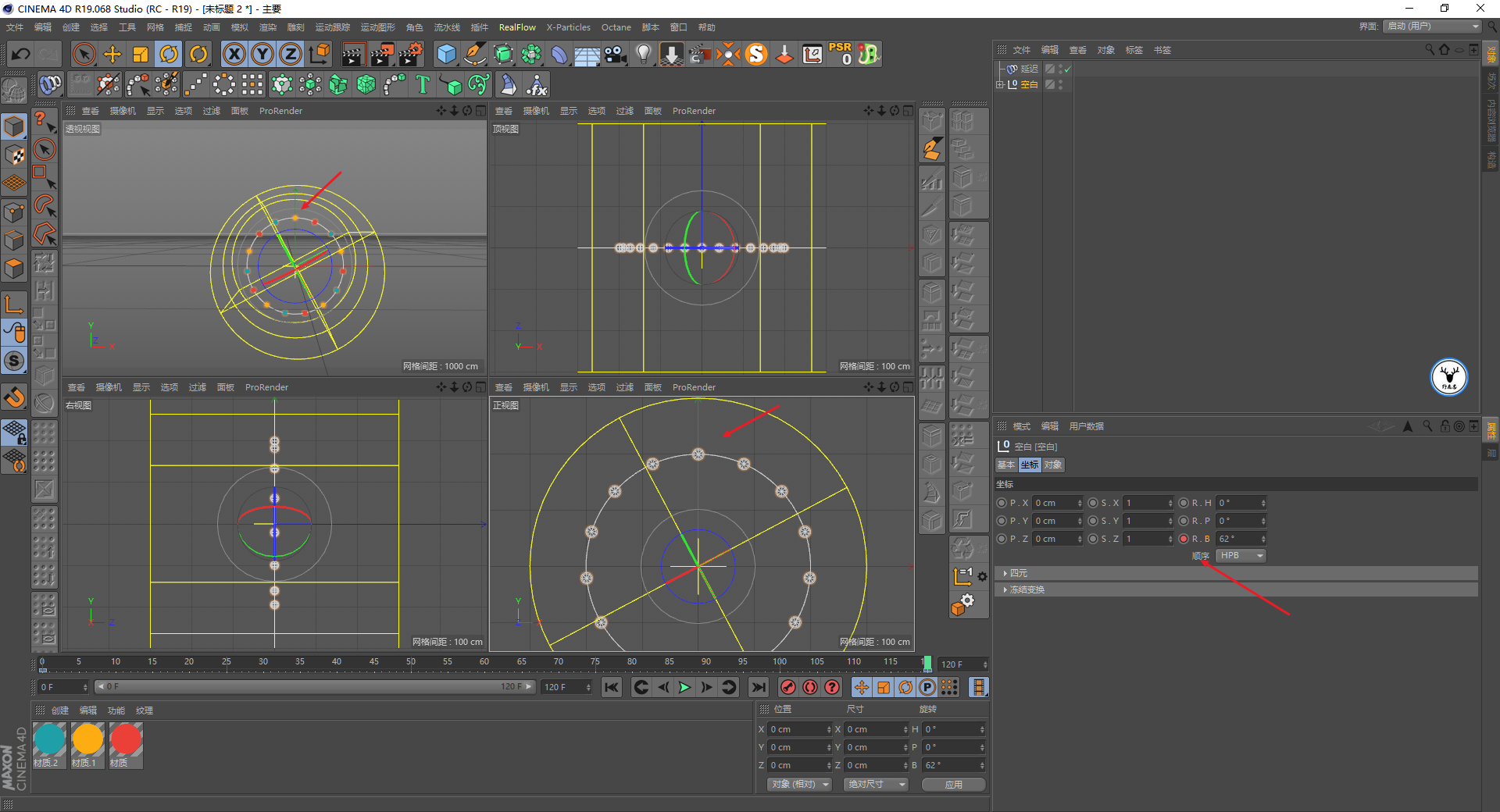Click search magnifier in object manager
This screenshot has height=812, width=1500.
pos(1429,49)
